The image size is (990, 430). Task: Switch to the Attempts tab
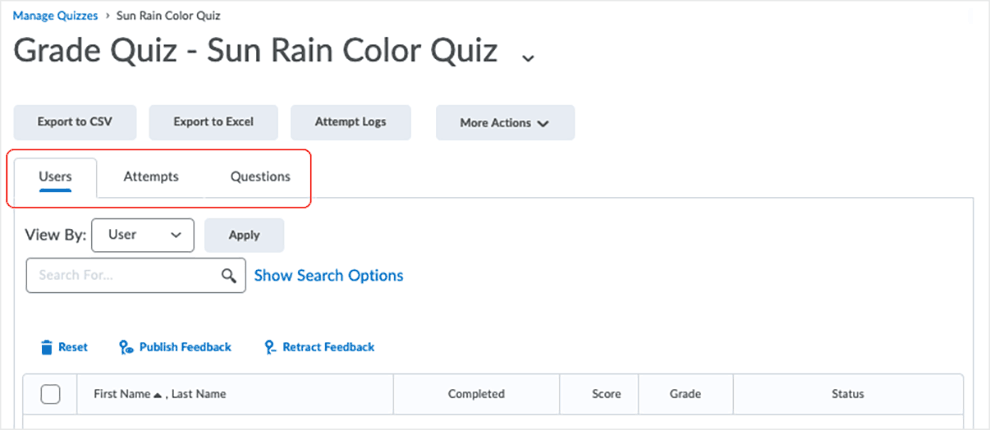click(x=151, y=177)
